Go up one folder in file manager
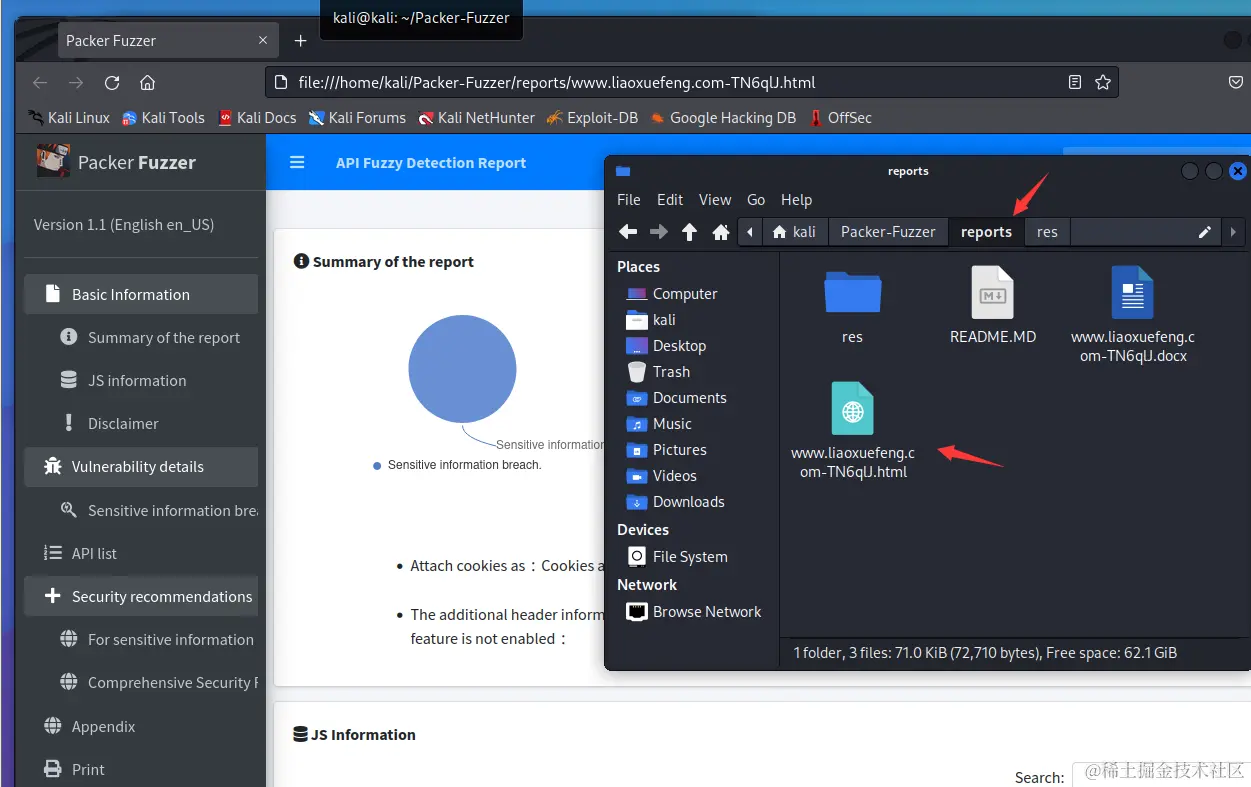This screenshot has width=1251, height=787. click(x=689, y=232)
